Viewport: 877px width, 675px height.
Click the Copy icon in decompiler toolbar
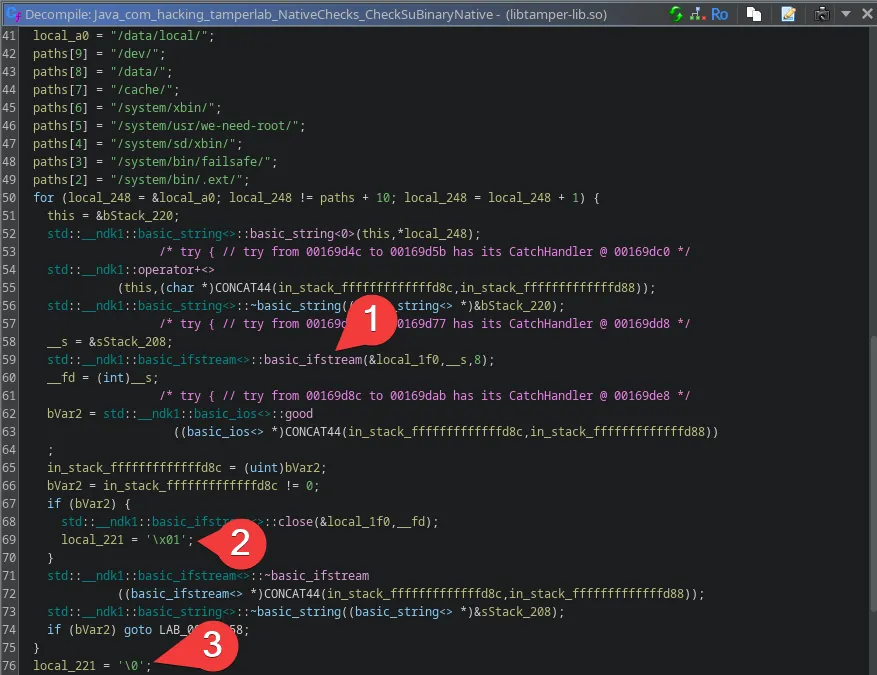click(x=754, y=14)
